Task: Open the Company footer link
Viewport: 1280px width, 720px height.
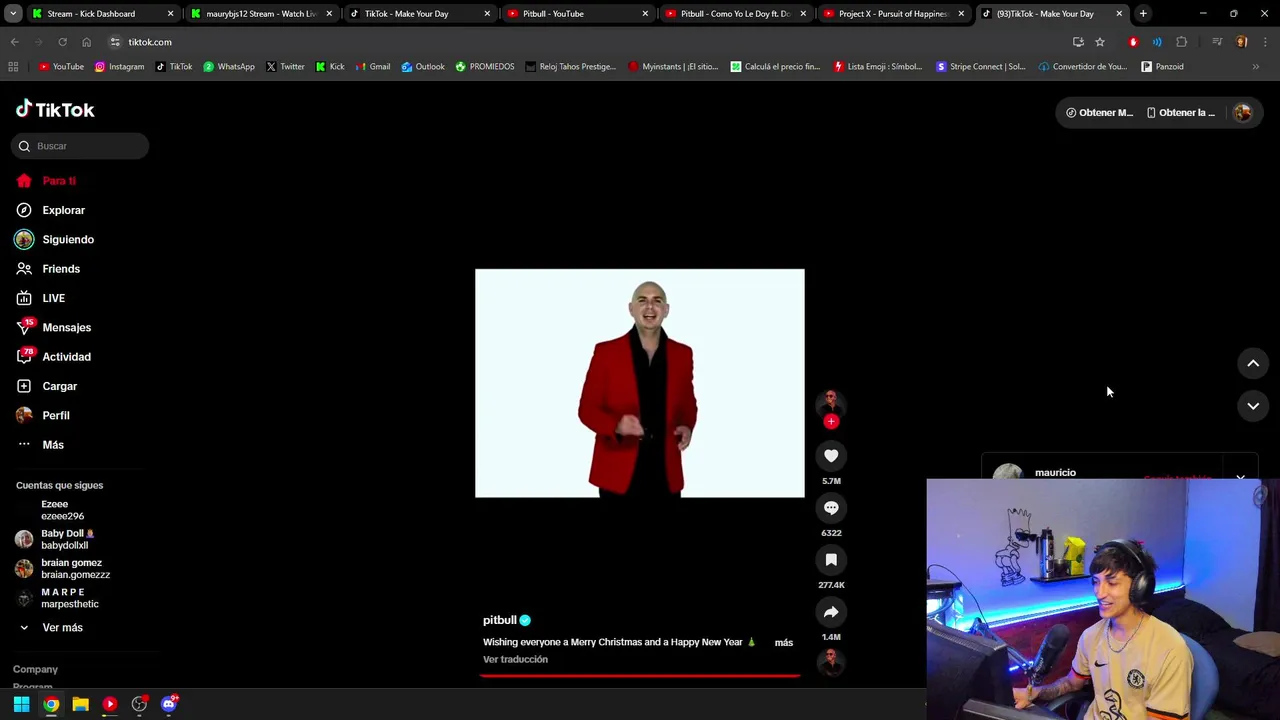Action: pos(35,669)
